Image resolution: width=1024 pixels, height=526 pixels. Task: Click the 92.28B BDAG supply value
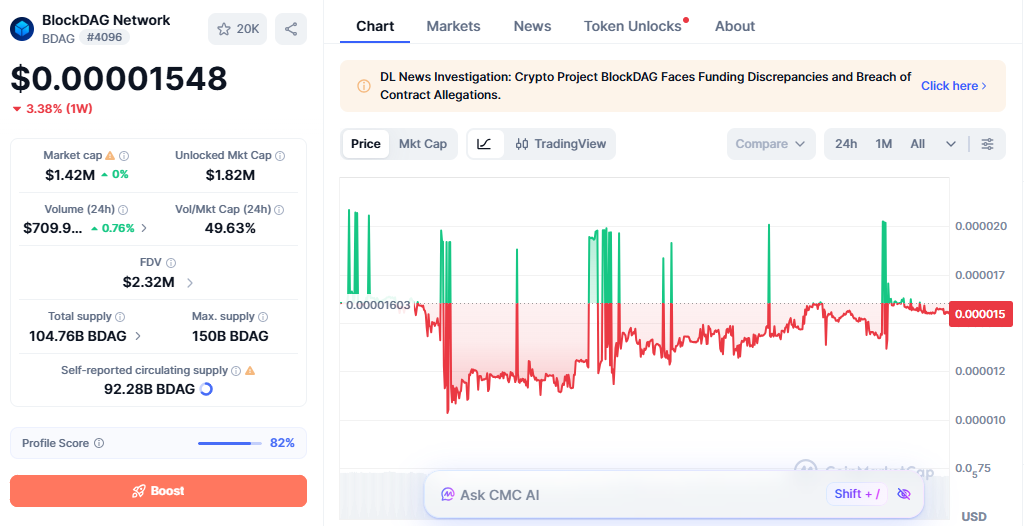click(x=150, y=389)
